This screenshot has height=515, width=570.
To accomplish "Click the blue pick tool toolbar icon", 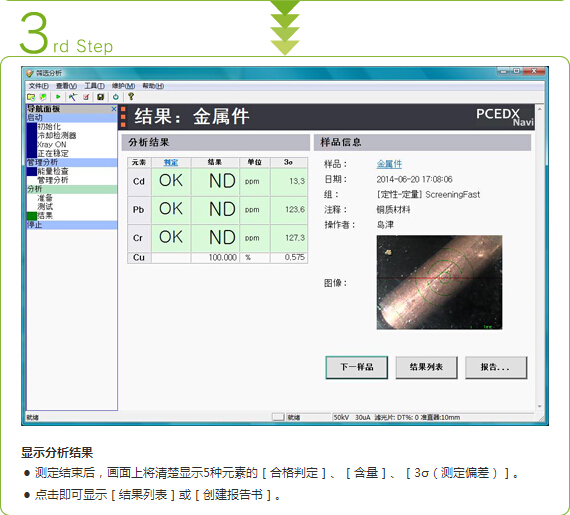I will [x=73, y=97].
